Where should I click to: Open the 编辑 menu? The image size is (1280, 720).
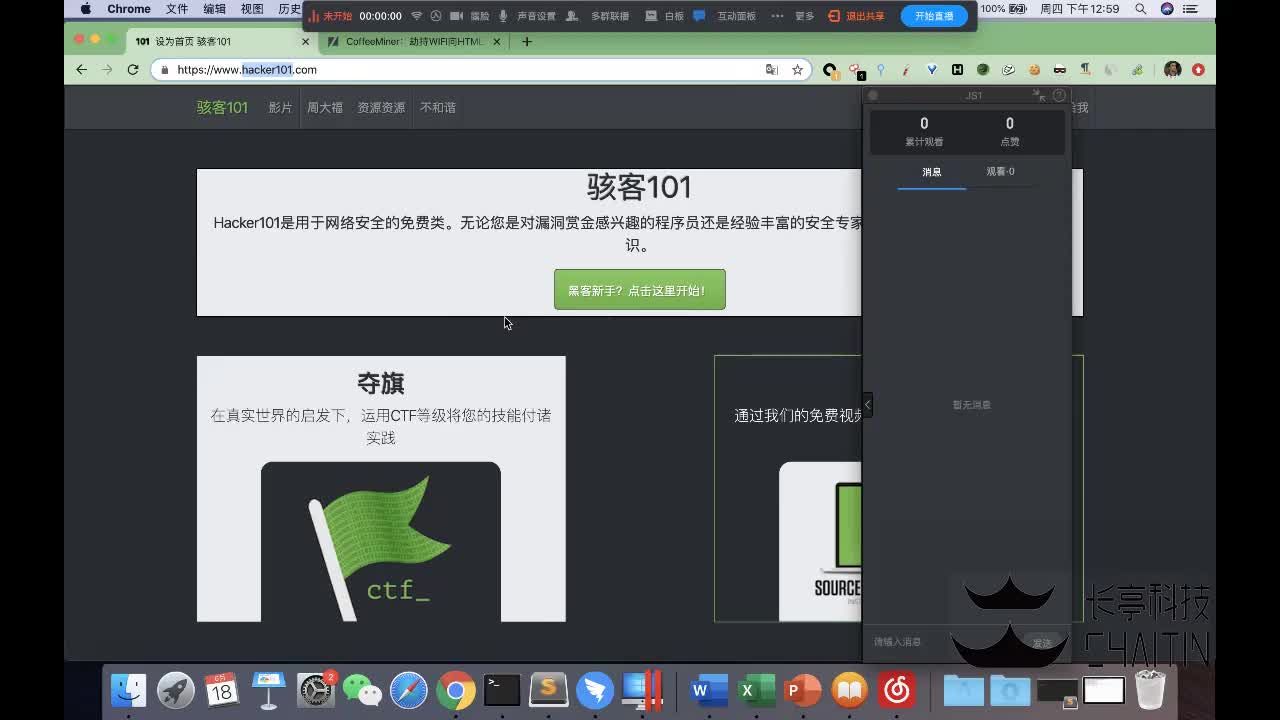[x=214, y=9]
